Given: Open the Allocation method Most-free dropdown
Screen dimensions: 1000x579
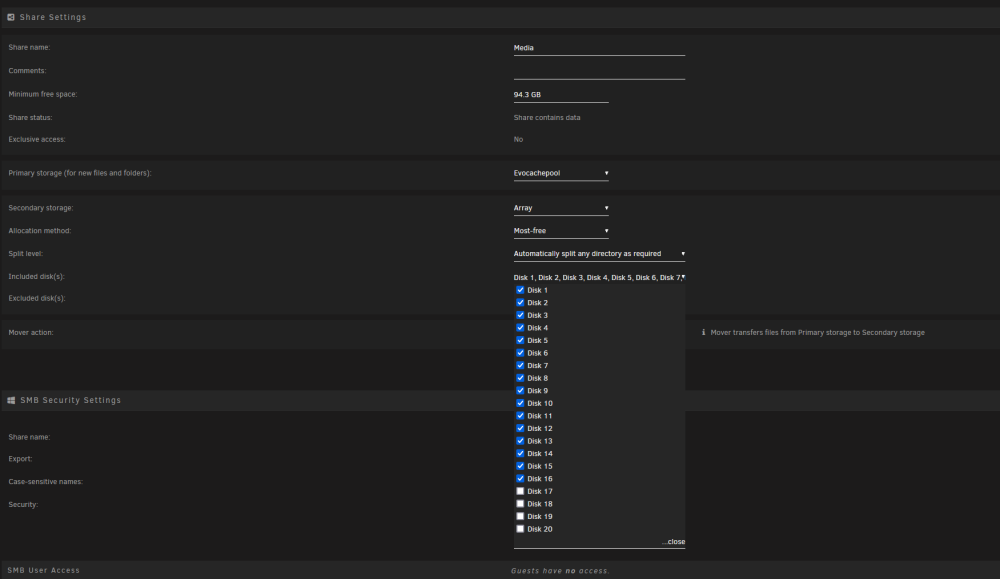Looking at the screenshot, I should [561, 231].
